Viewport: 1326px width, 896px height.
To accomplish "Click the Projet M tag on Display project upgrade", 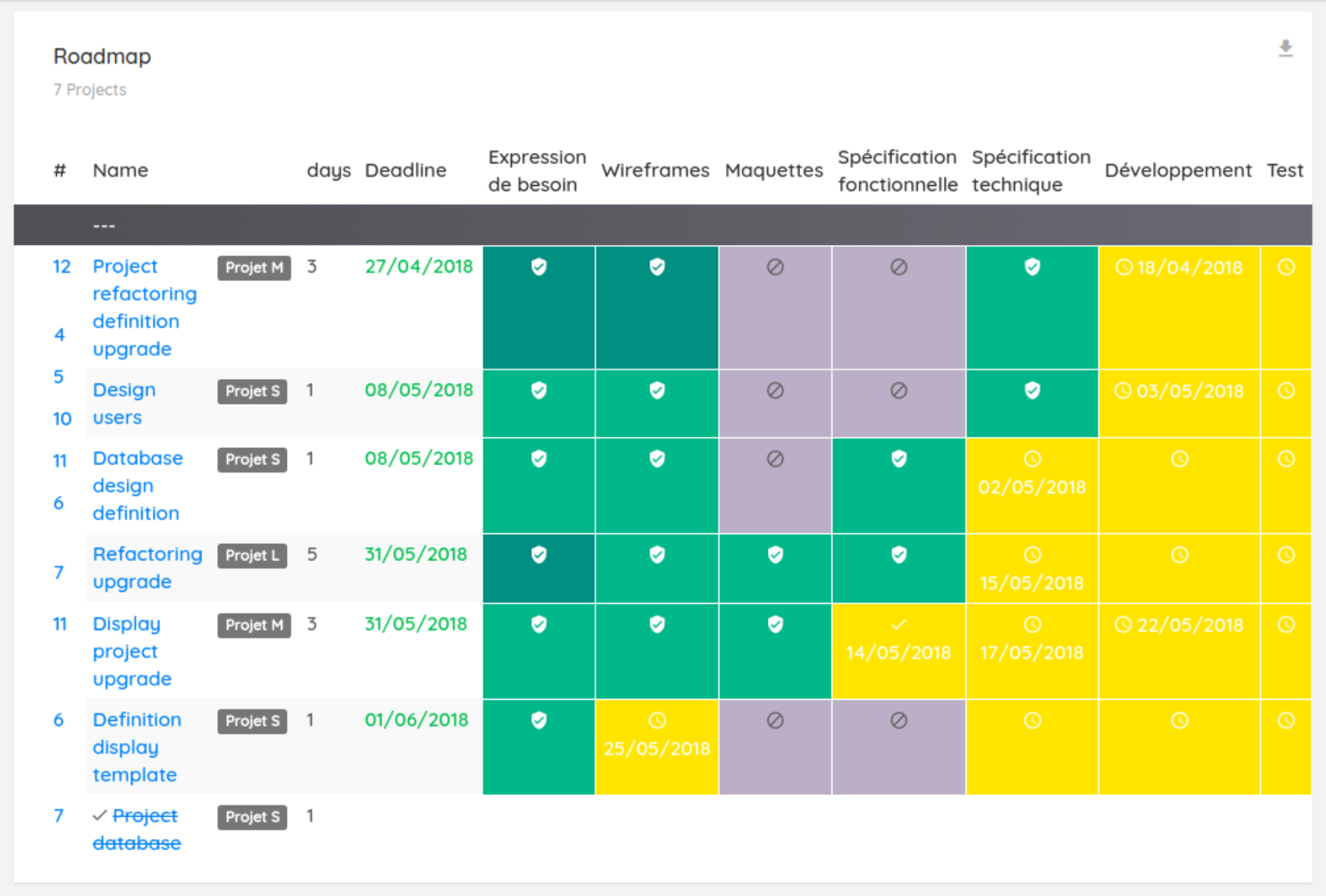I will tap(254, 625).
